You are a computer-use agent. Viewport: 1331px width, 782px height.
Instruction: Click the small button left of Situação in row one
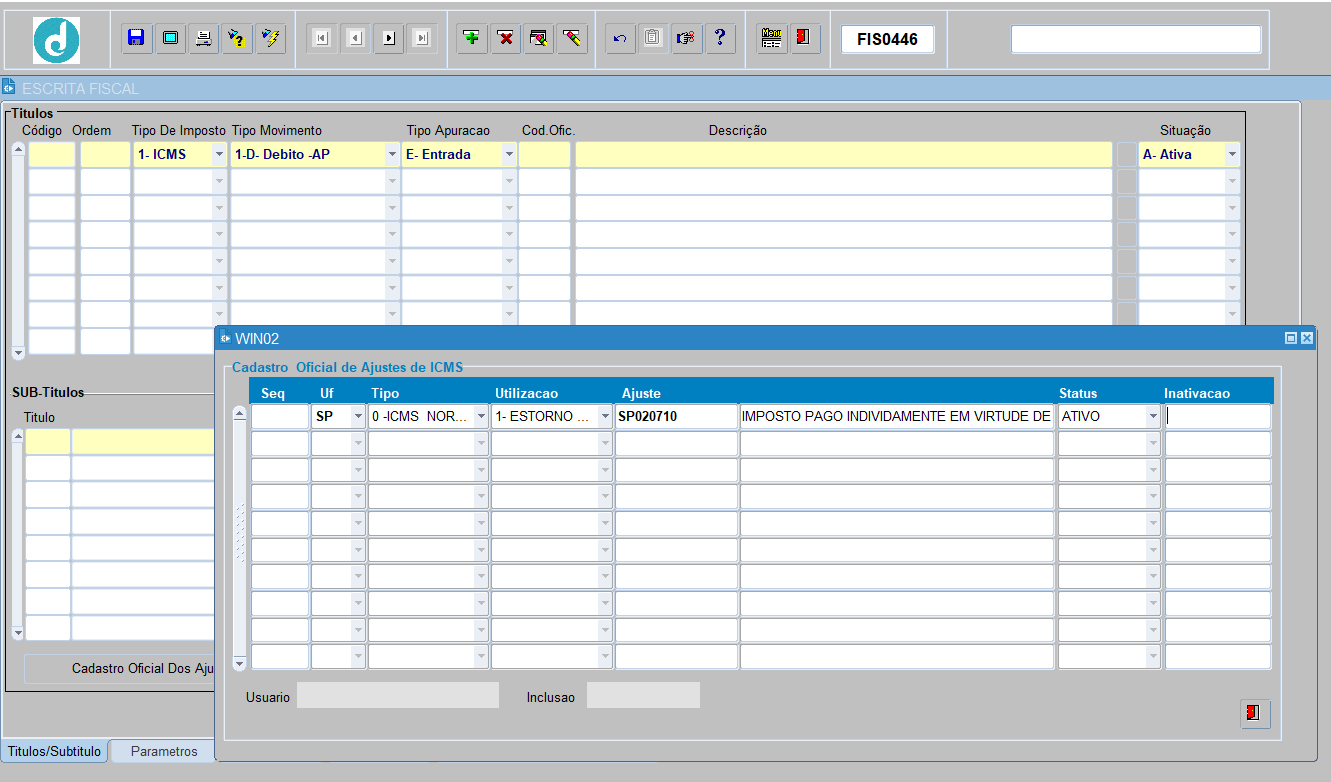click(1127, 155)
